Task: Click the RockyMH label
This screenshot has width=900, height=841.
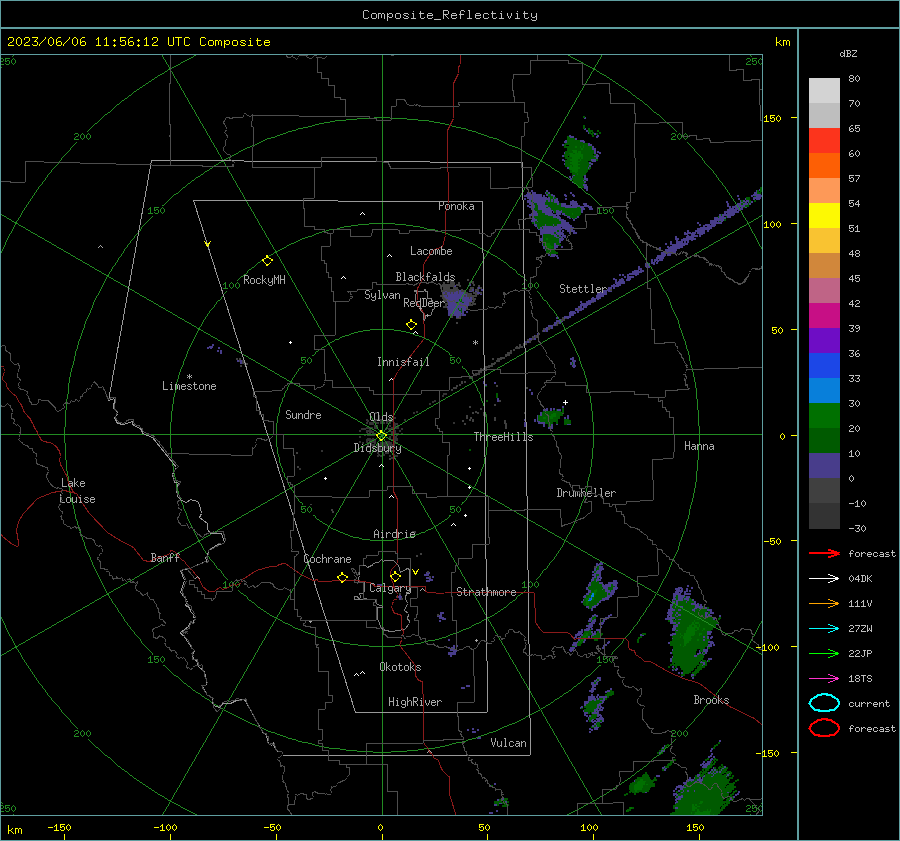Action: point(264,280)
